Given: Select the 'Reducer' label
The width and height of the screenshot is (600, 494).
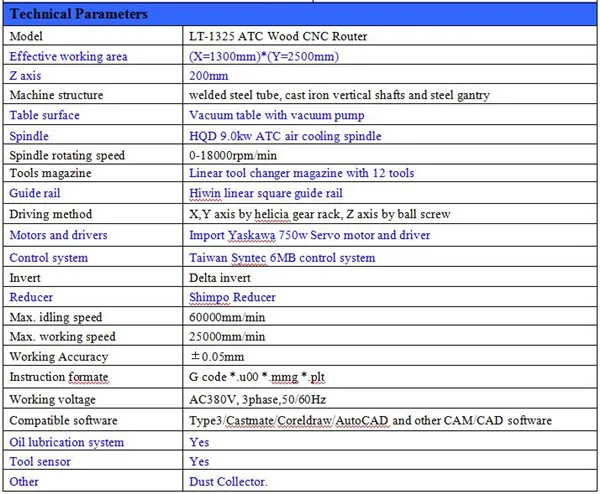Looking at the screenshot, I should pyautogui.click(x=31, y=297).
